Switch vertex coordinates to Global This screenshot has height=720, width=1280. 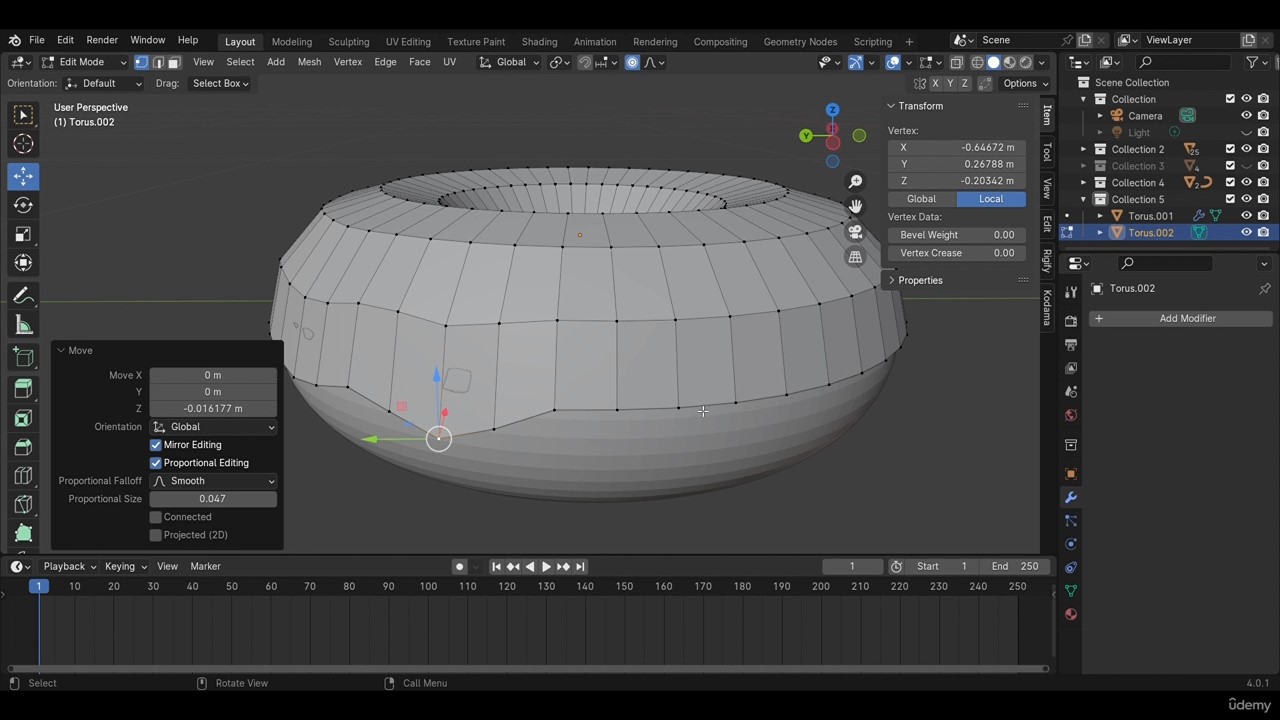click(x=921, y=199)
